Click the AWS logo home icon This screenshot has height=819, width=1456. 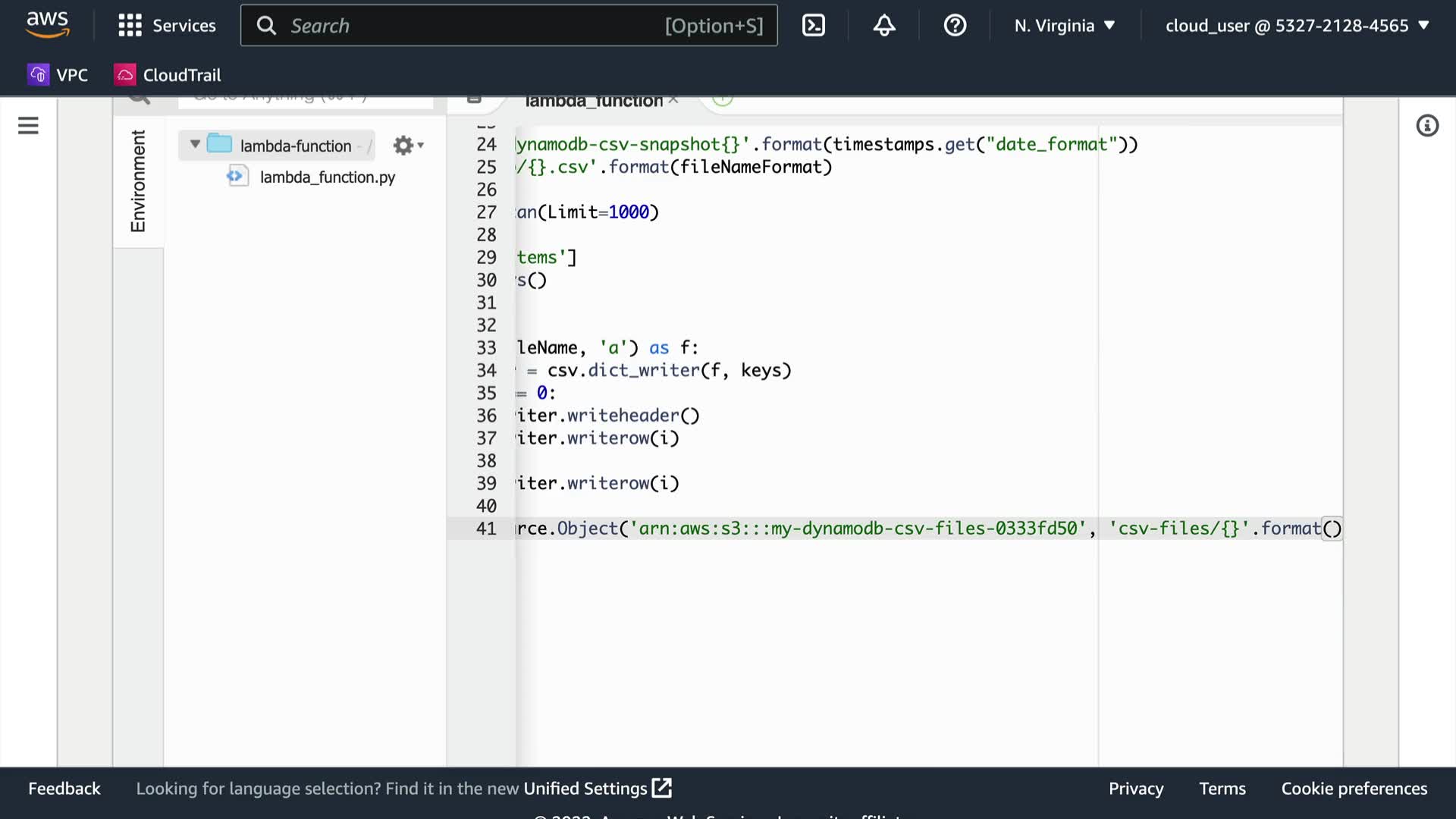(x=47, y=24)
